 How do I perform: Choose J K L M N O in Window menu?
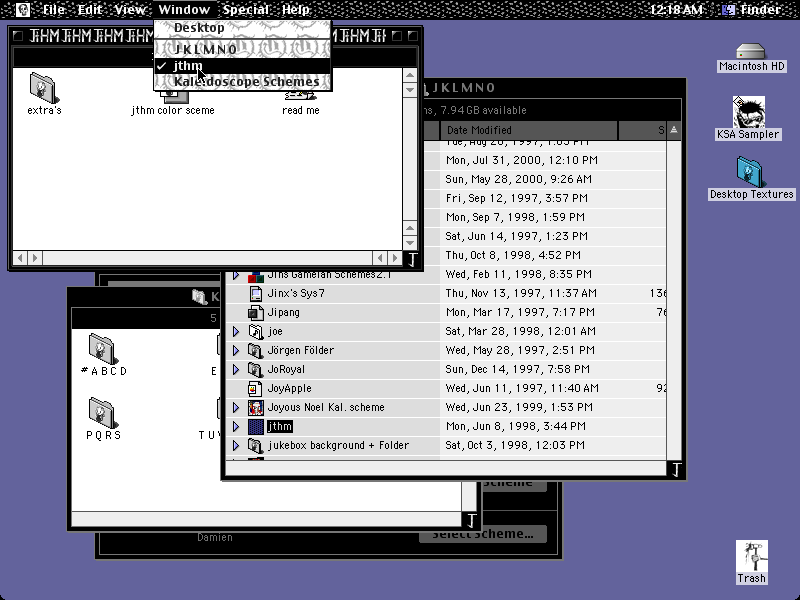coord(242,49)
